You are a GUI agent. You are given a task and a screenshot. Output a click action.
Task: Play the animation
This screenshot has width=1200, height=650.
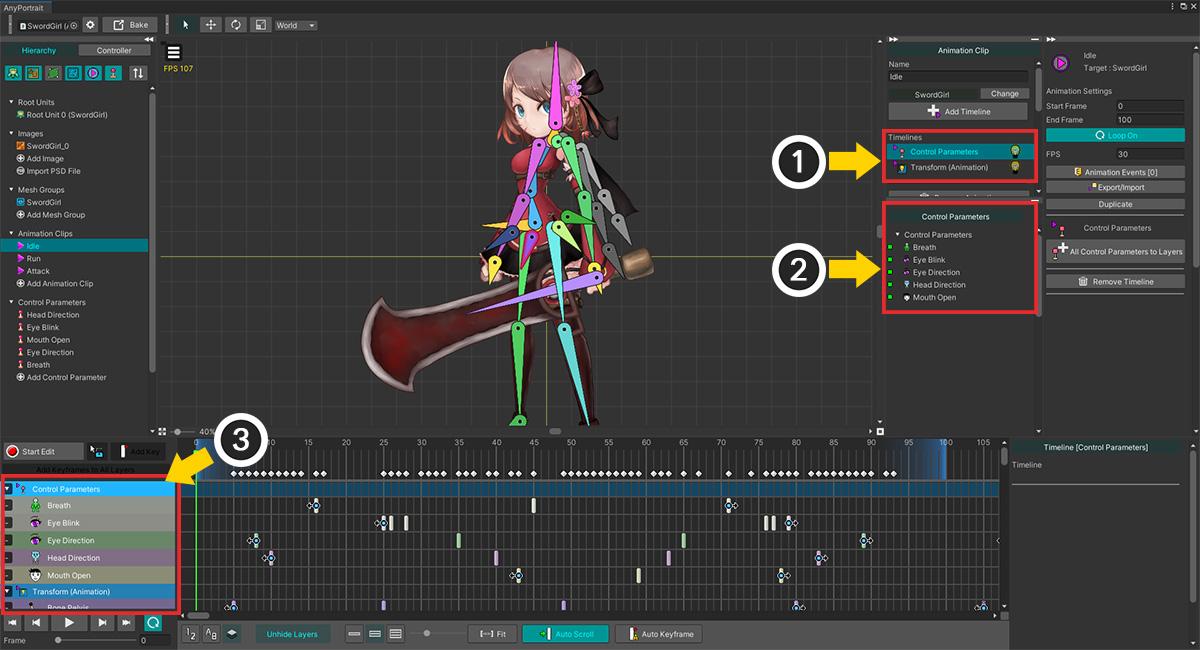tap(69, 622)
